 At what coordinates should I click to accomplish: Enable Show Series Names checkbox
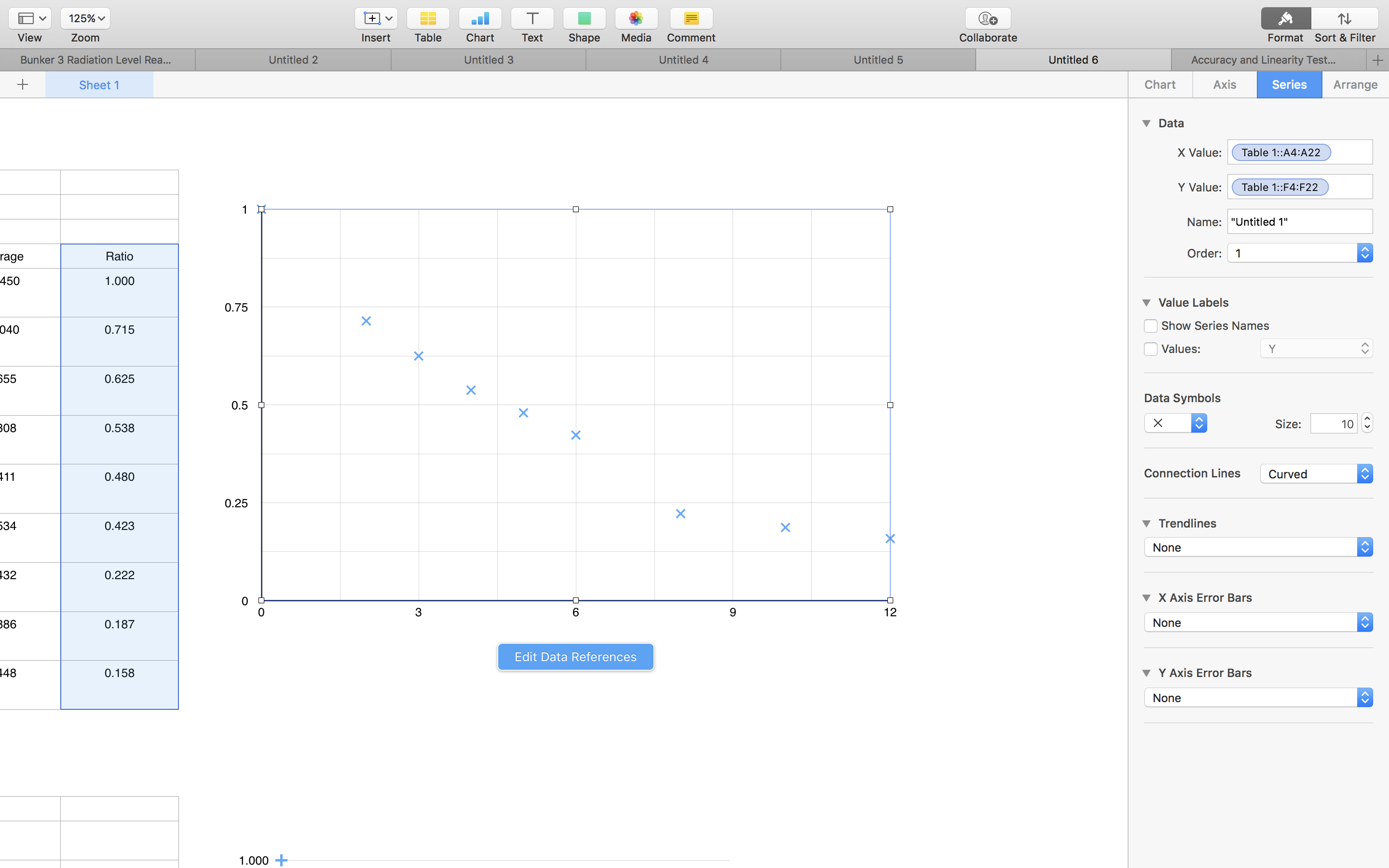(x=1150, y=326)
